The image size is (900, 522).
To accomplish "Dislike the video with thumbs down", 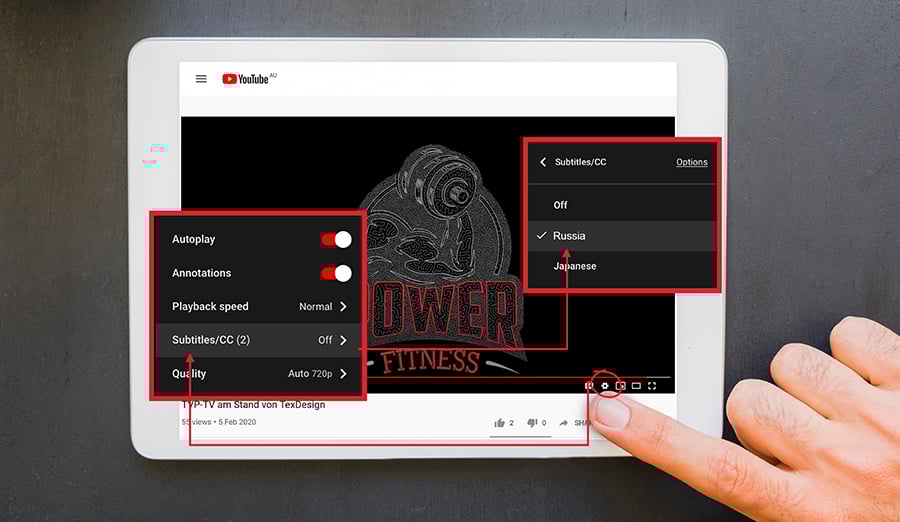I will tap(533, 423).
